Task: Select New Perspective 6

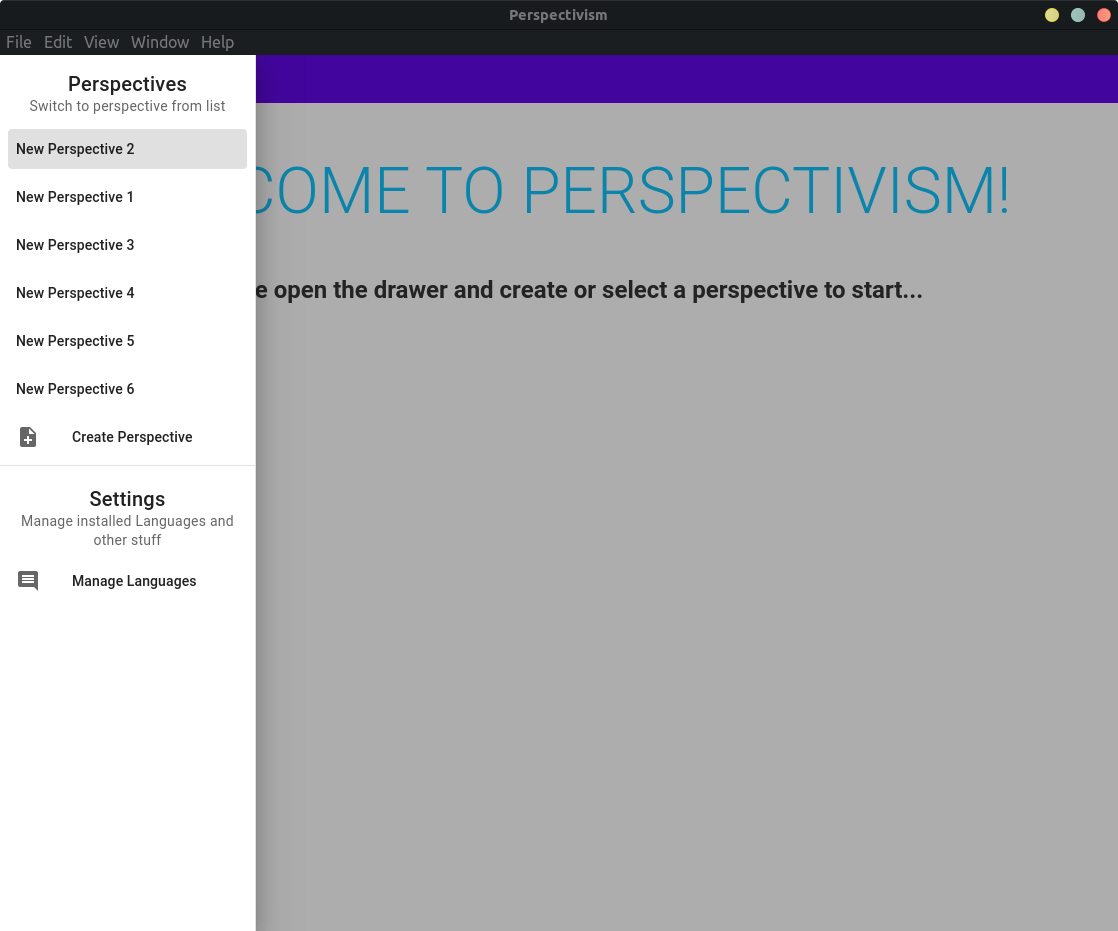Action: 128,389
